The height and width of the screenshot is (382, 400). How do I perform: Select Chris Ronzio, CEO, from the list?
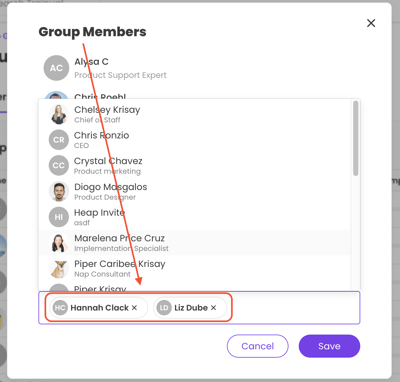[195, 140]
